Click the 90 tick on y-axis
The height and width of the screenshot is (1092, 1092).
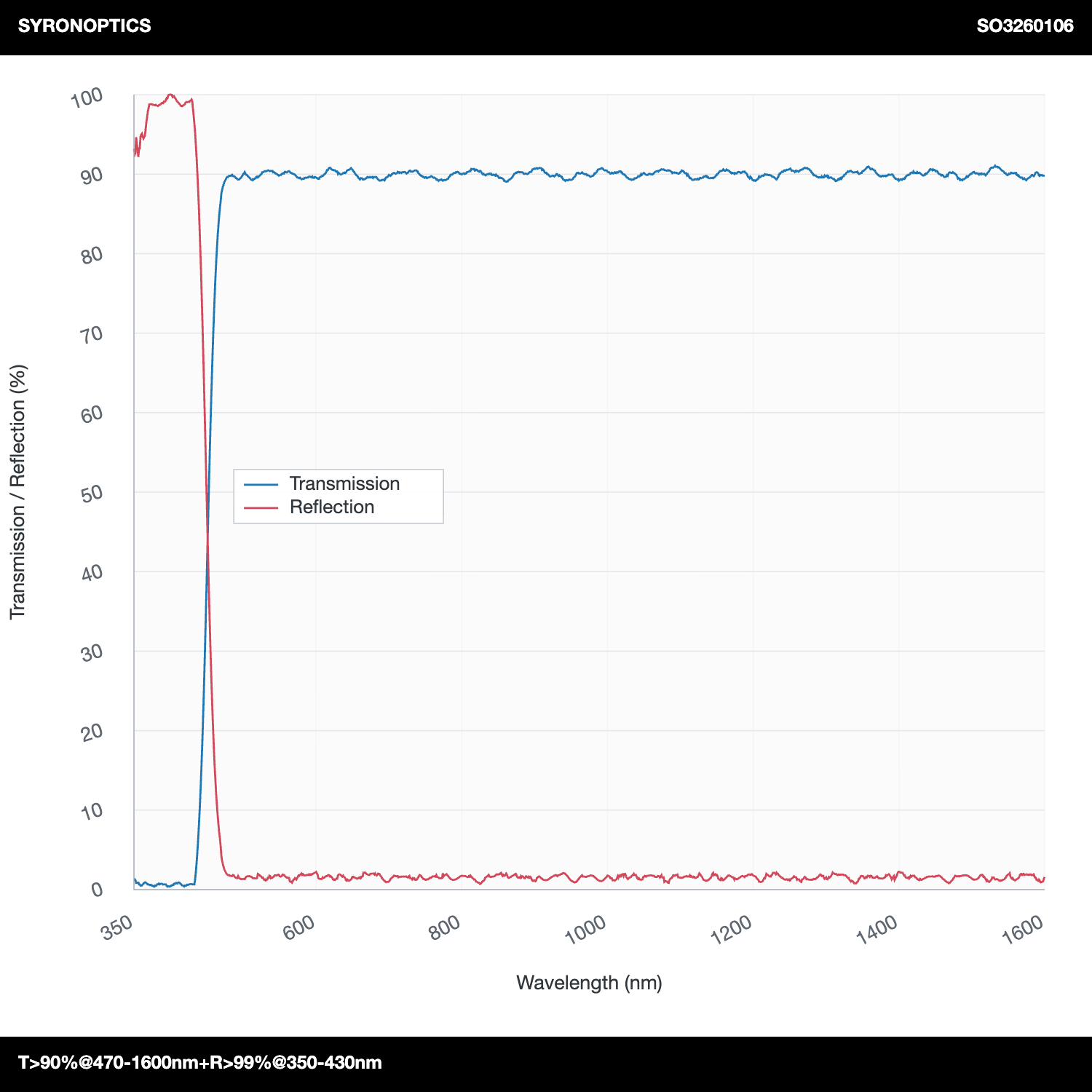[x=92, y=175]
